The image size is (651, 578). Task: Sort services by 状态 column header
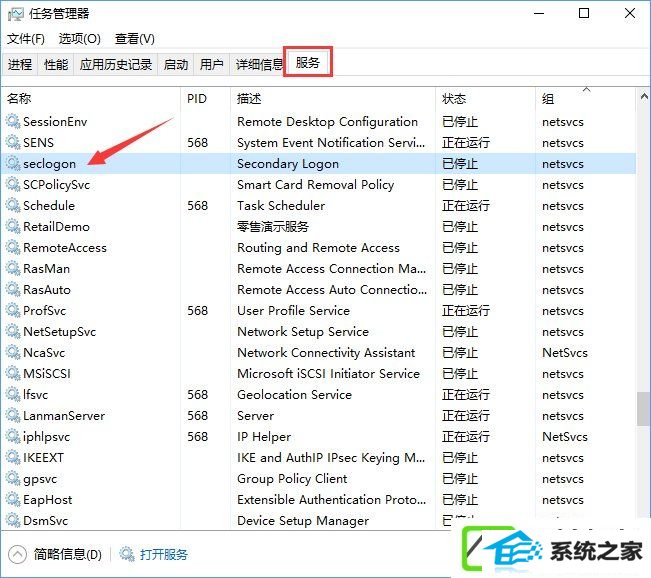485,99
